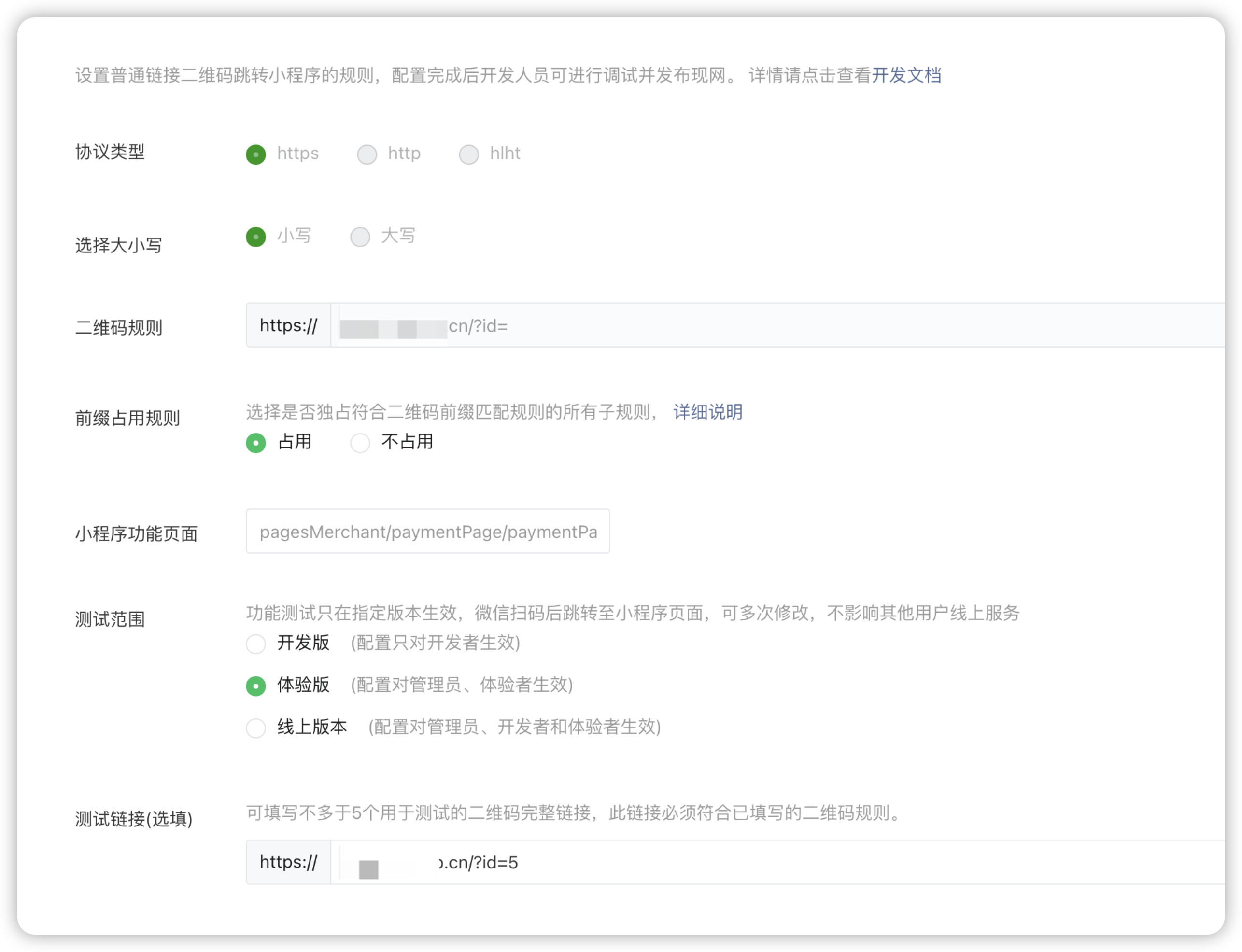Click the (配置对管理员、开发者和体验者生效) hint

[x=515, y=727]
